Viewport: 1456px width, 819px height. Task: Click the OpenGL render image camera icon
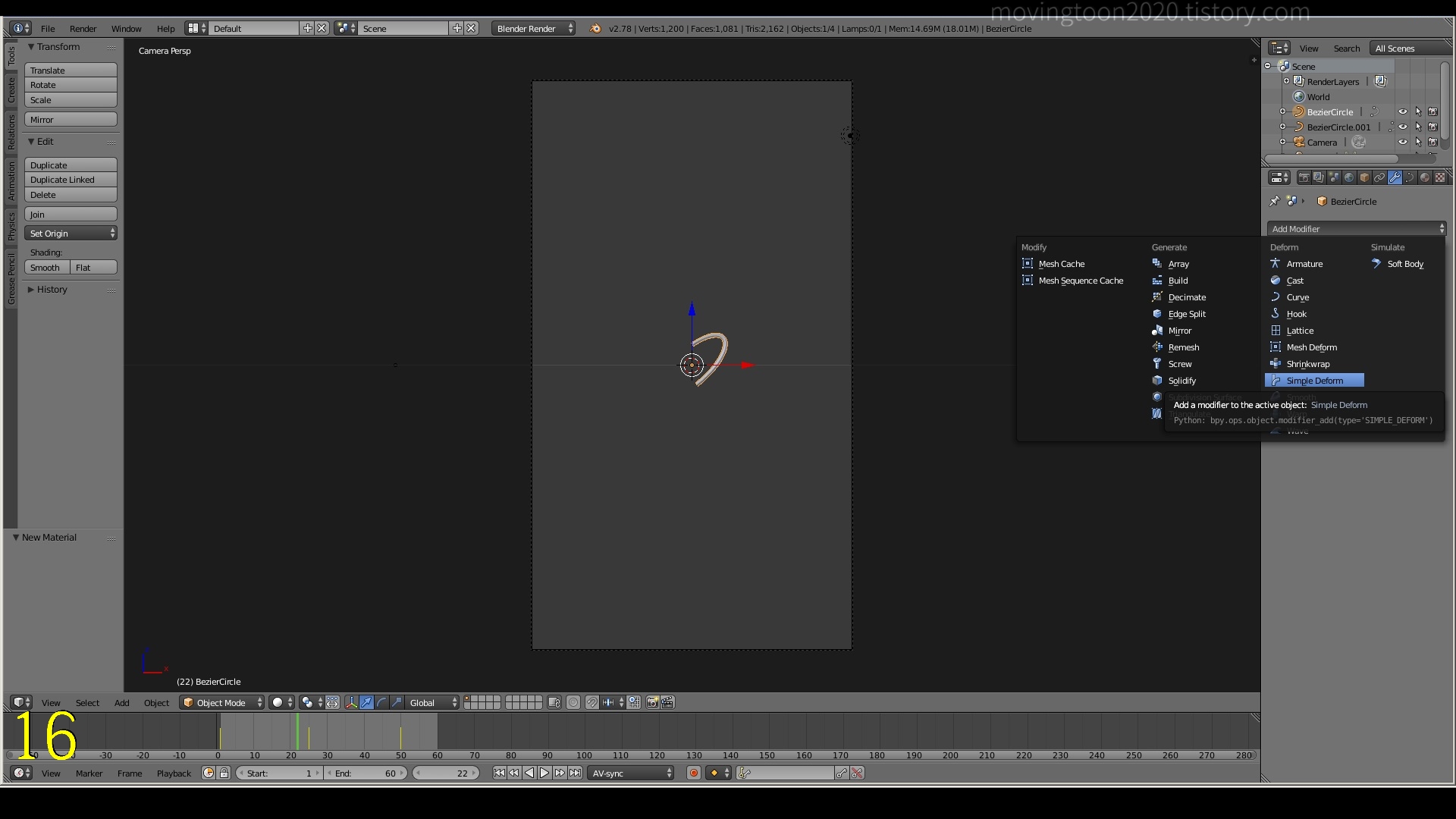(652, 702)
